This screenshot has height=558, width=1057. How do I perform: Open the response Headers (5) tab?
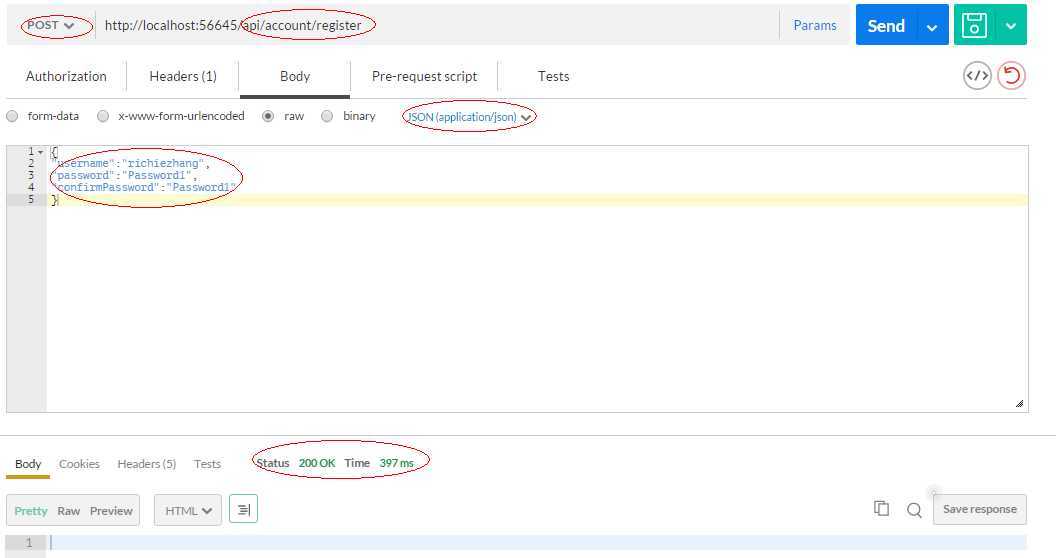146,464
